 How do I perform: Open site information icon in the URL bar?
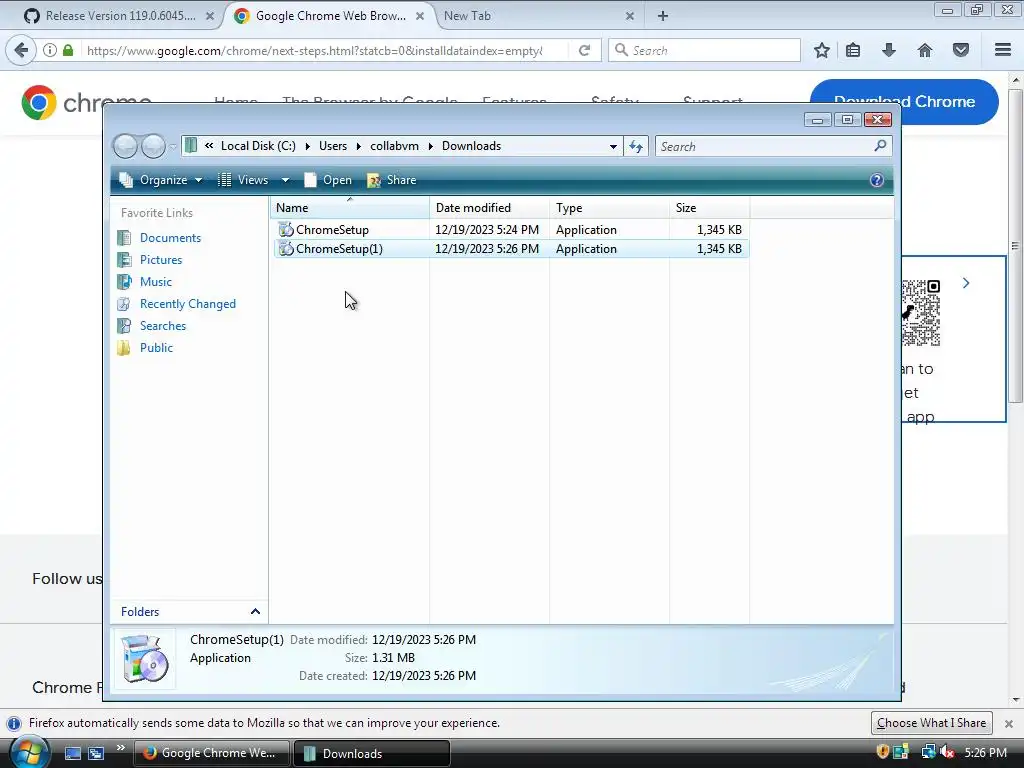coord(50,50)
